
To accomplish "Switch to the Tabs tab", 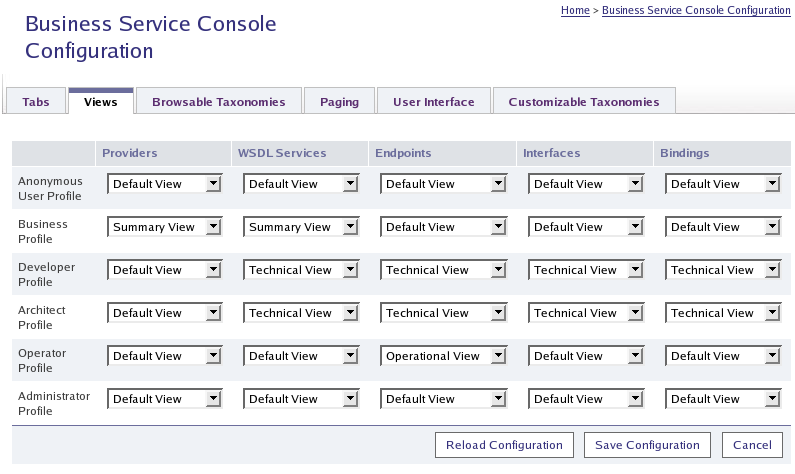I will (36, 102).
